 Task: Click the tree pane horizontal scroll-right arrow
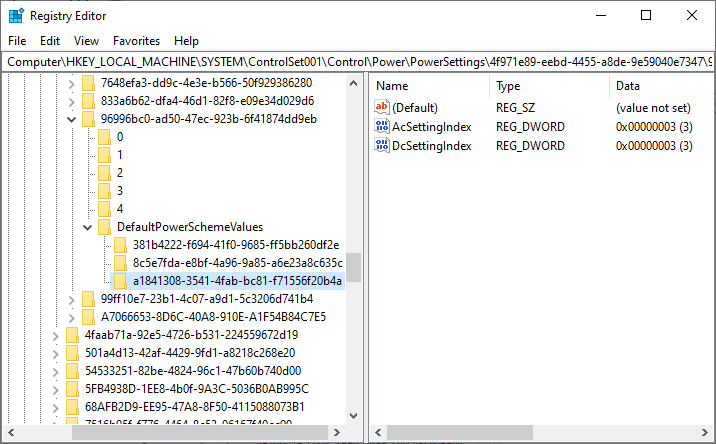(337, 432)
